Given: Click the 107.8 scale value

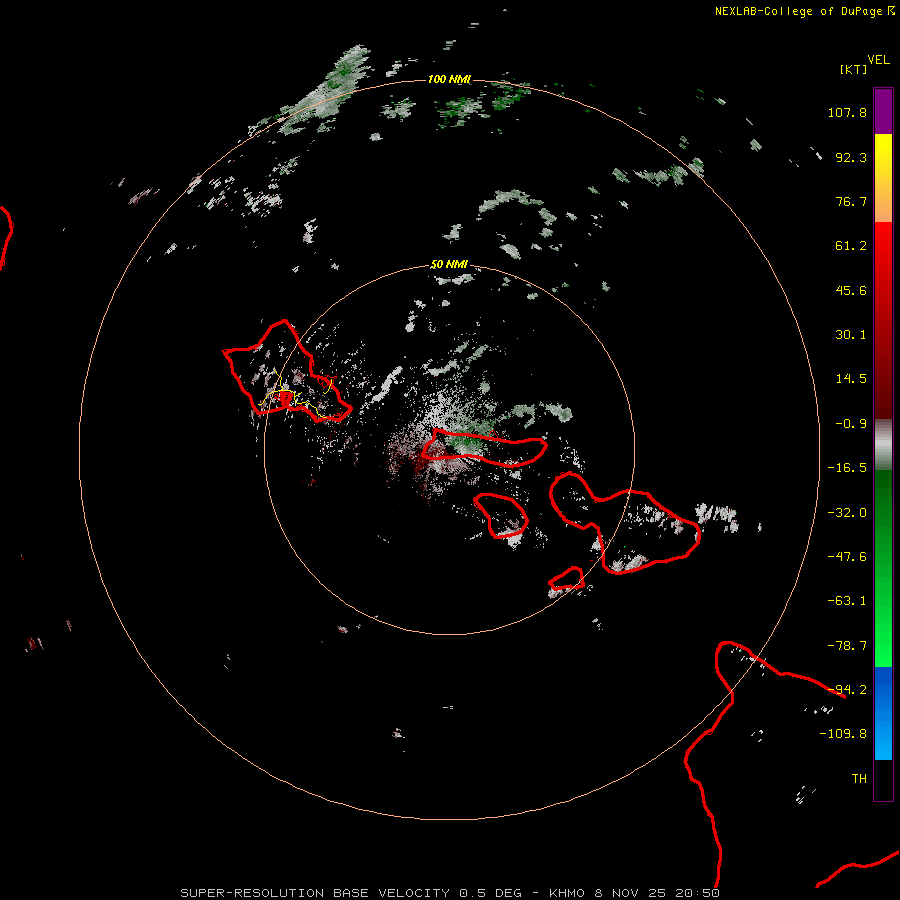Looking at the screenshot, I should click(847, 112).
